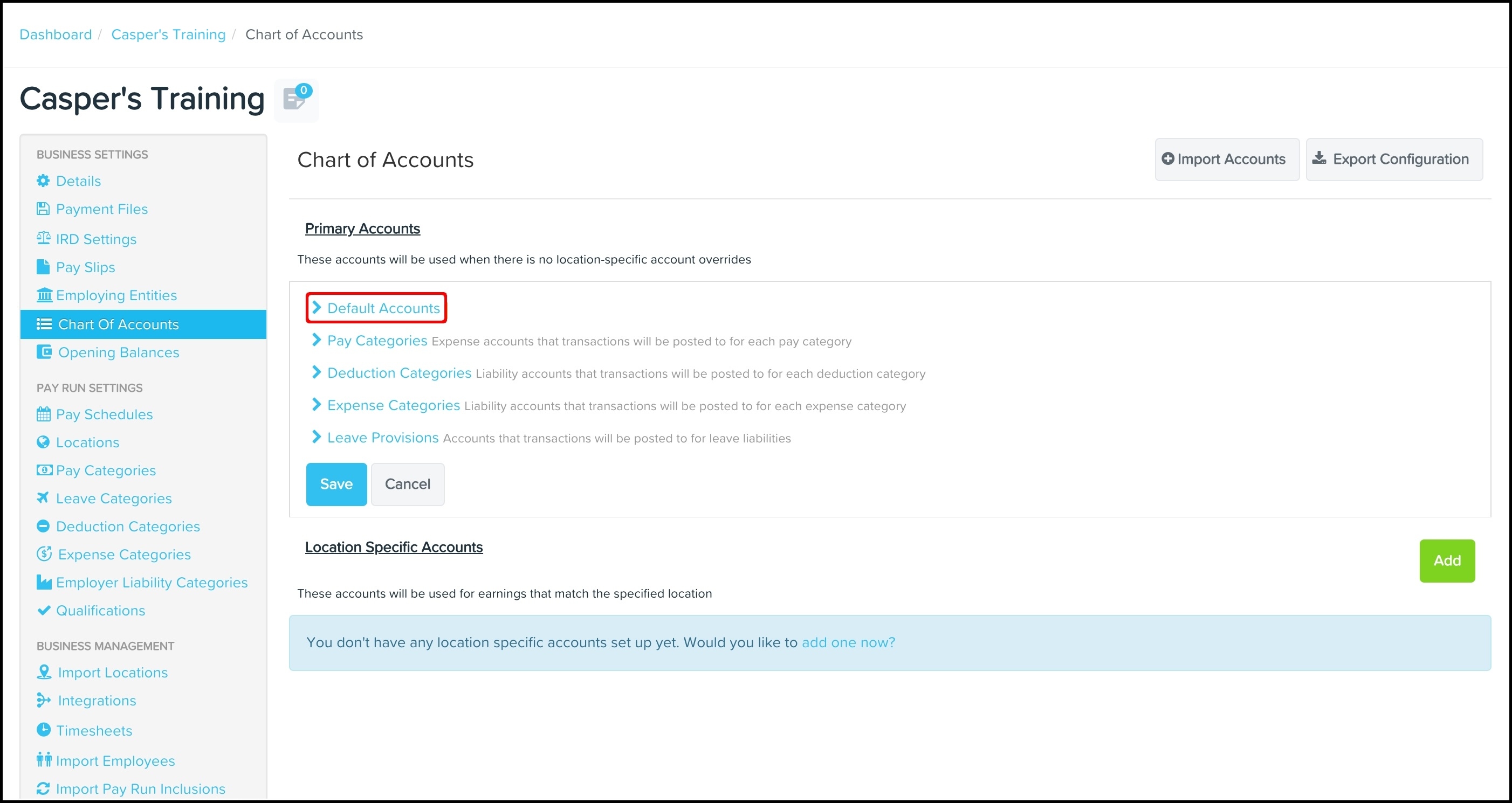Expand the Default Accounts section

(x=383, y=308)
